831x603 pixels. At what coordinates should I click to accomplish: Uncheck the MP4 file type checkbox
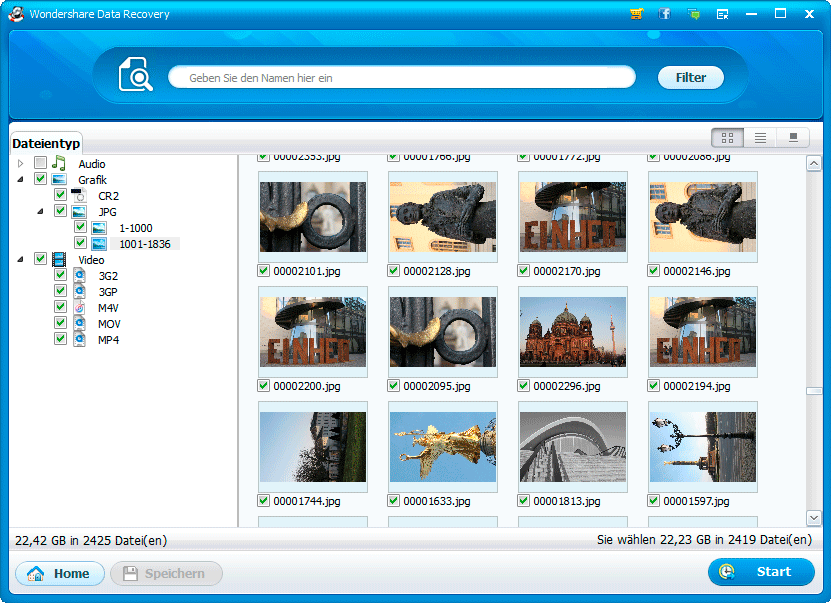tap(60, 340)
